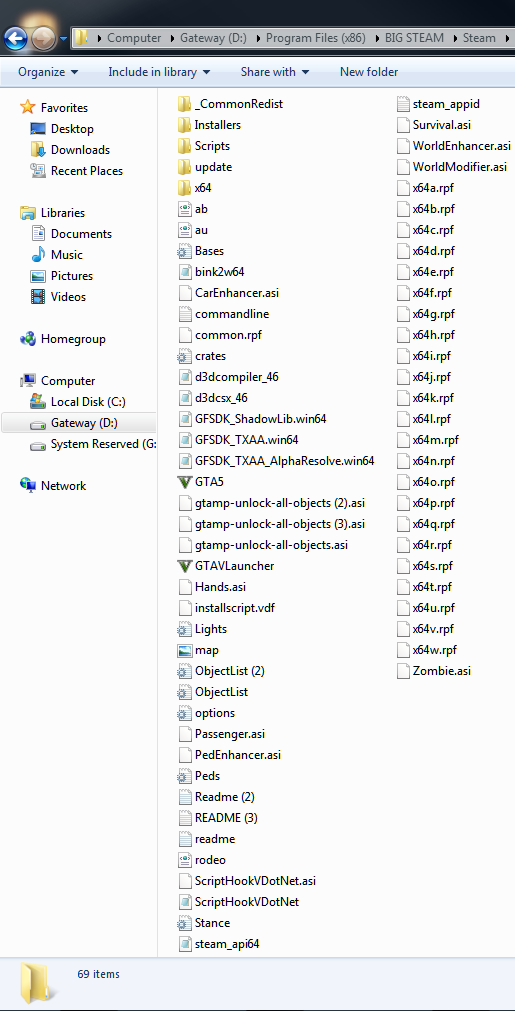Click the New folder button
The height and width of the screenshot is (1011, 515).
pos(369,72)
